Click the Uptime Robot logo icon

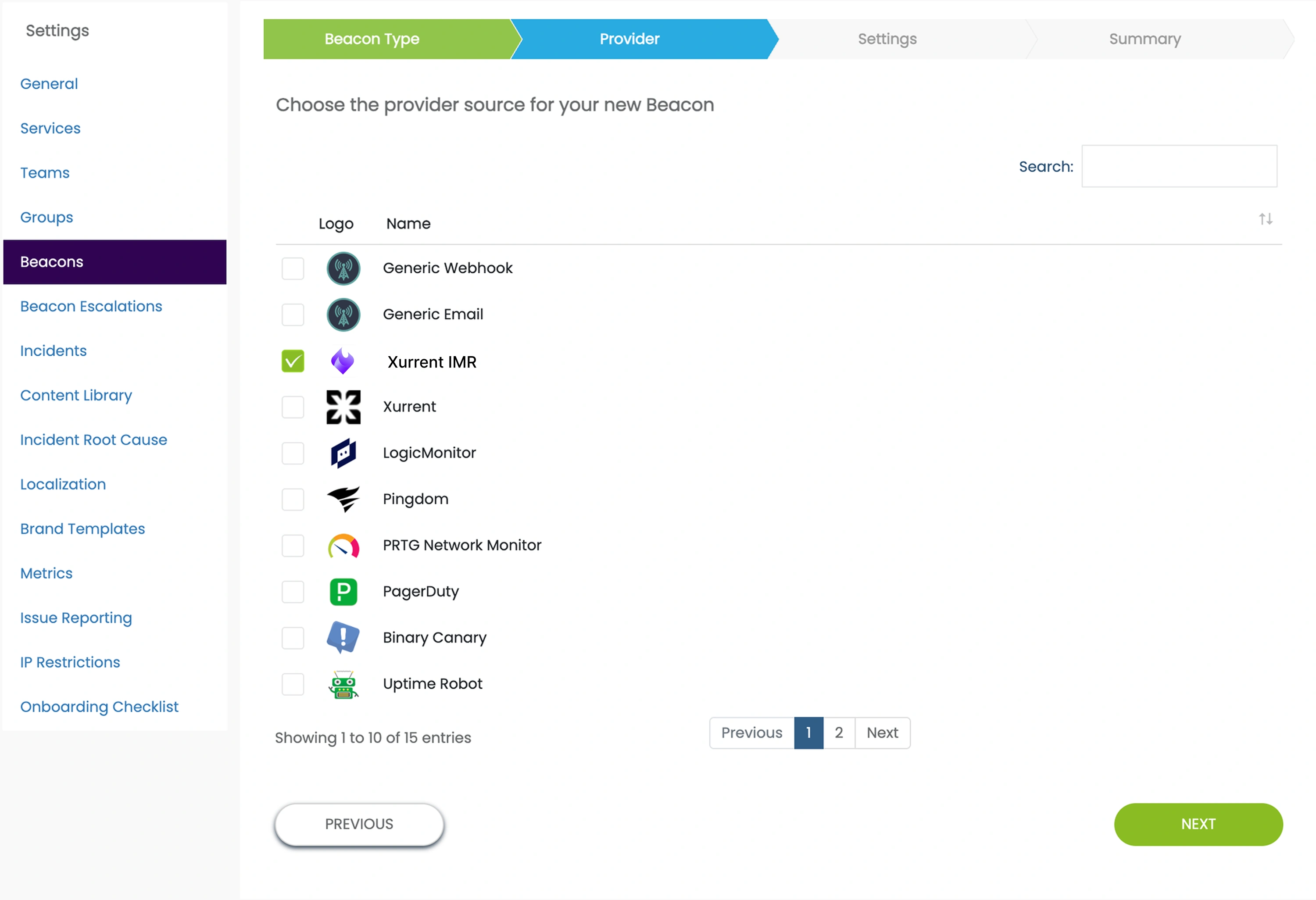coord(343,684)
